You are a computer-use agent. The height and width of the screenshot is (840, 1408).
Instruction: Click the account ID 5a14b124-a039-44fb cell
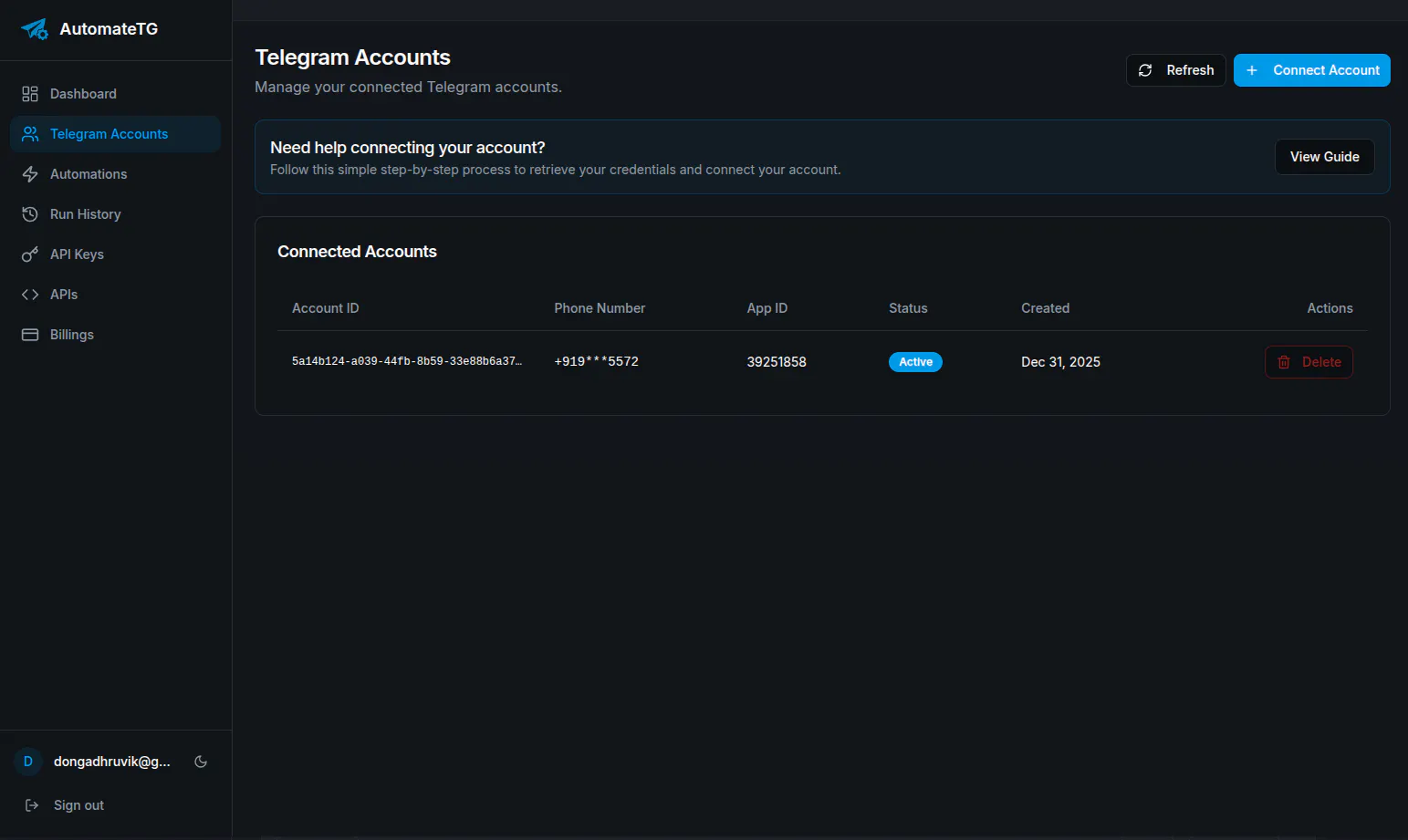[407, 361]
